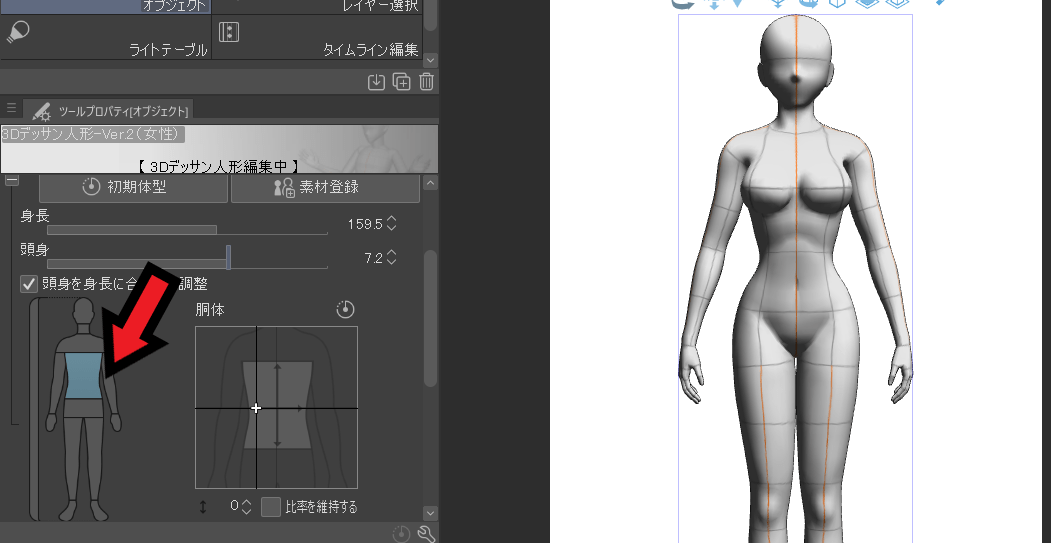Click the tool property scrollbar up arrow
This screenshot has width=1051, height=543.
point(431,182)
